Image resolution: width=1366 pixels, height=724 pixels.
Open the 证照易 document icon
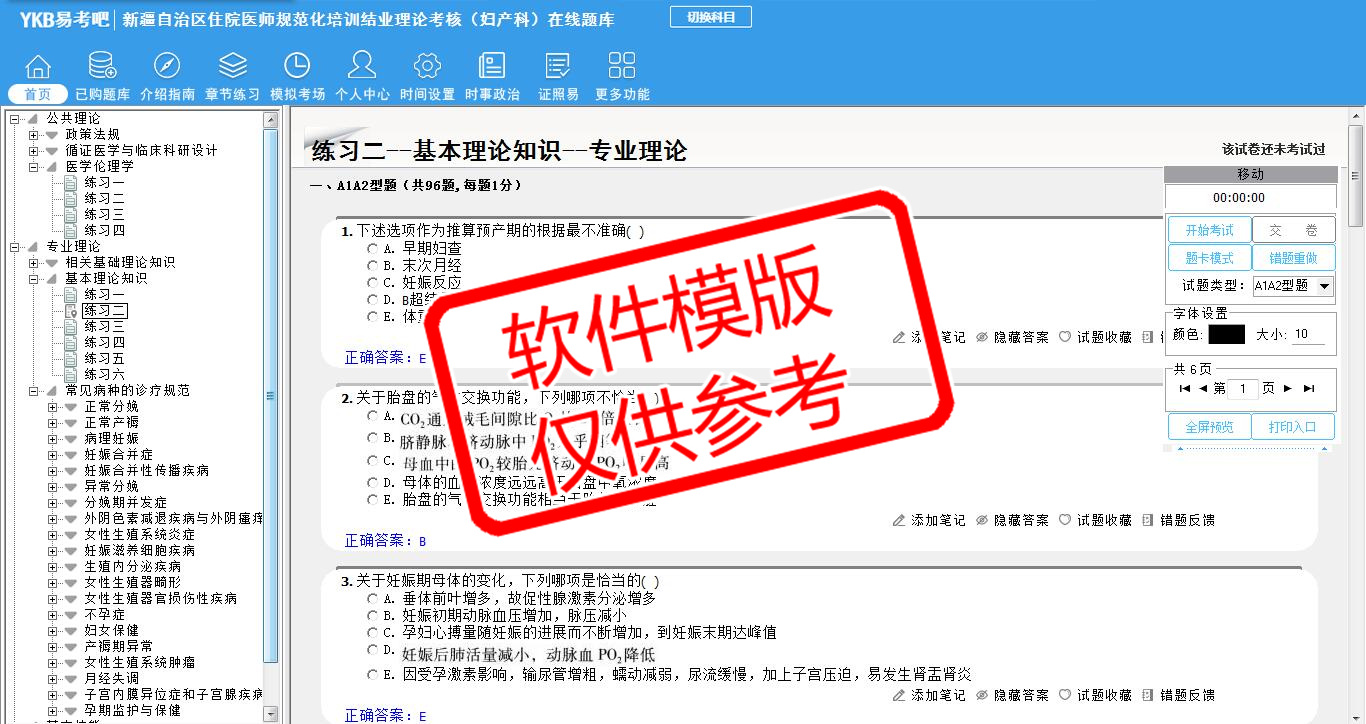[x=558, y=66]
